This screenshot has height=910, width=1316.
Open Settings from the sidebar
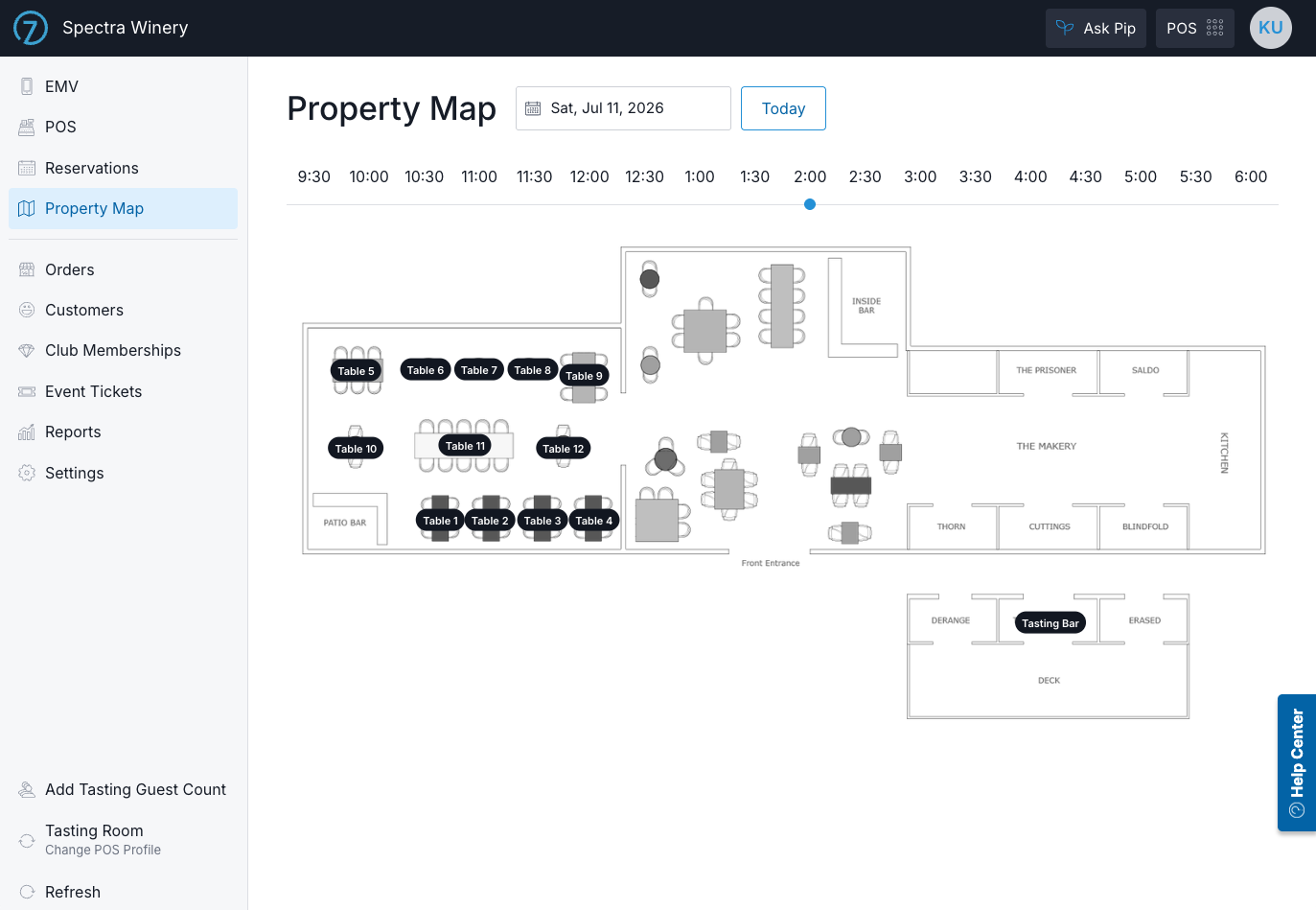coord(124,473)
